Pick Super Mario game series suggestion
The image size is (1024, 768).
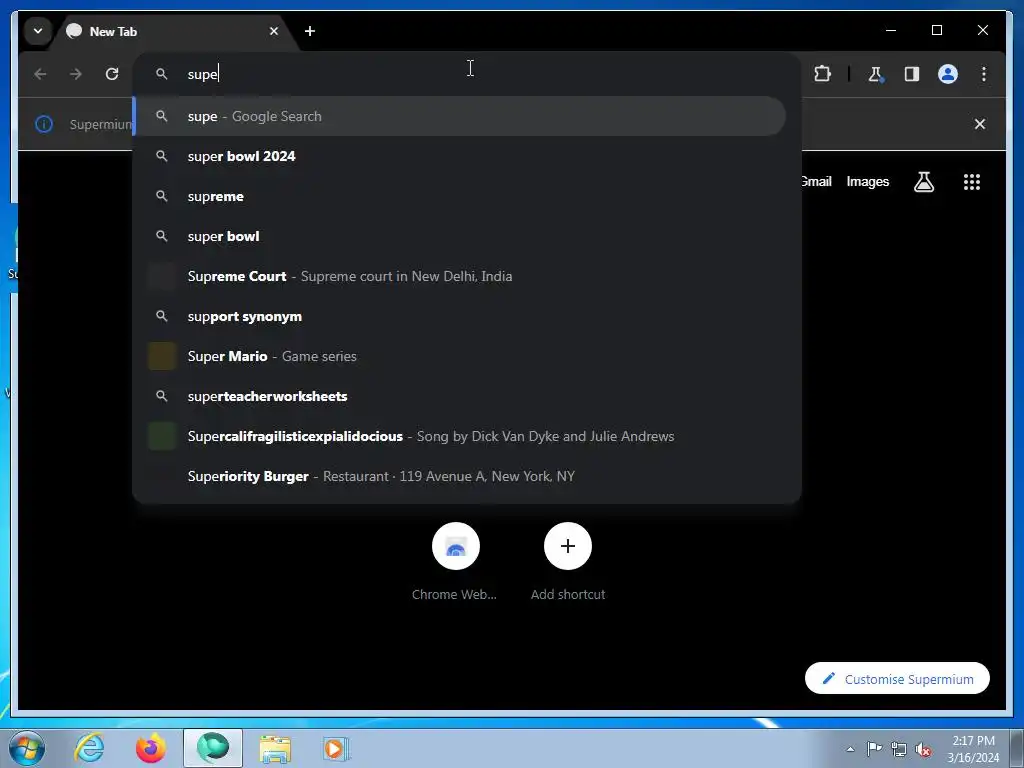coord(460,356)
